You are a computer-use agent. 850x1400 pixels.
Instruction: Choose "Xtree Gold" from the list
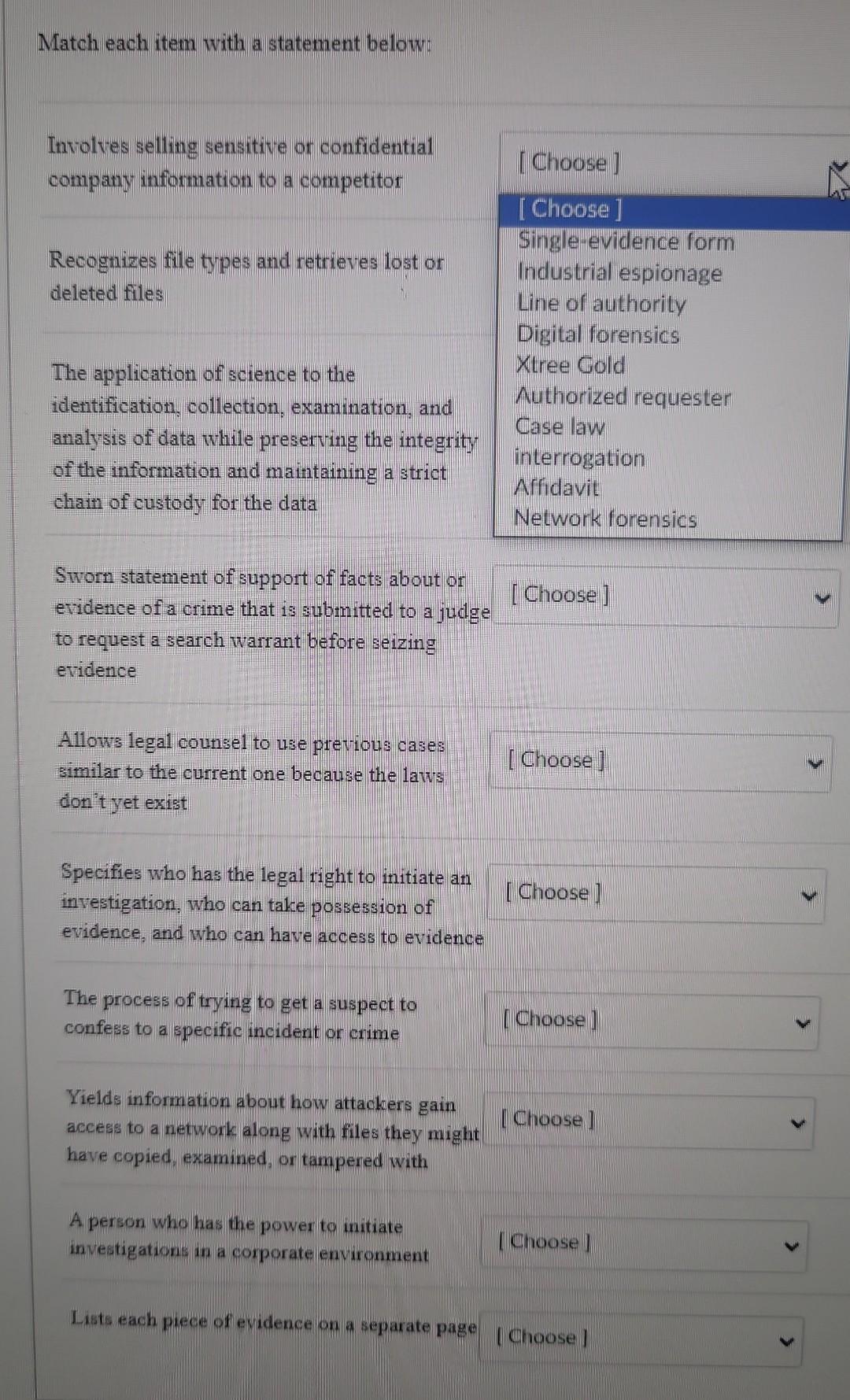(571, 365)
